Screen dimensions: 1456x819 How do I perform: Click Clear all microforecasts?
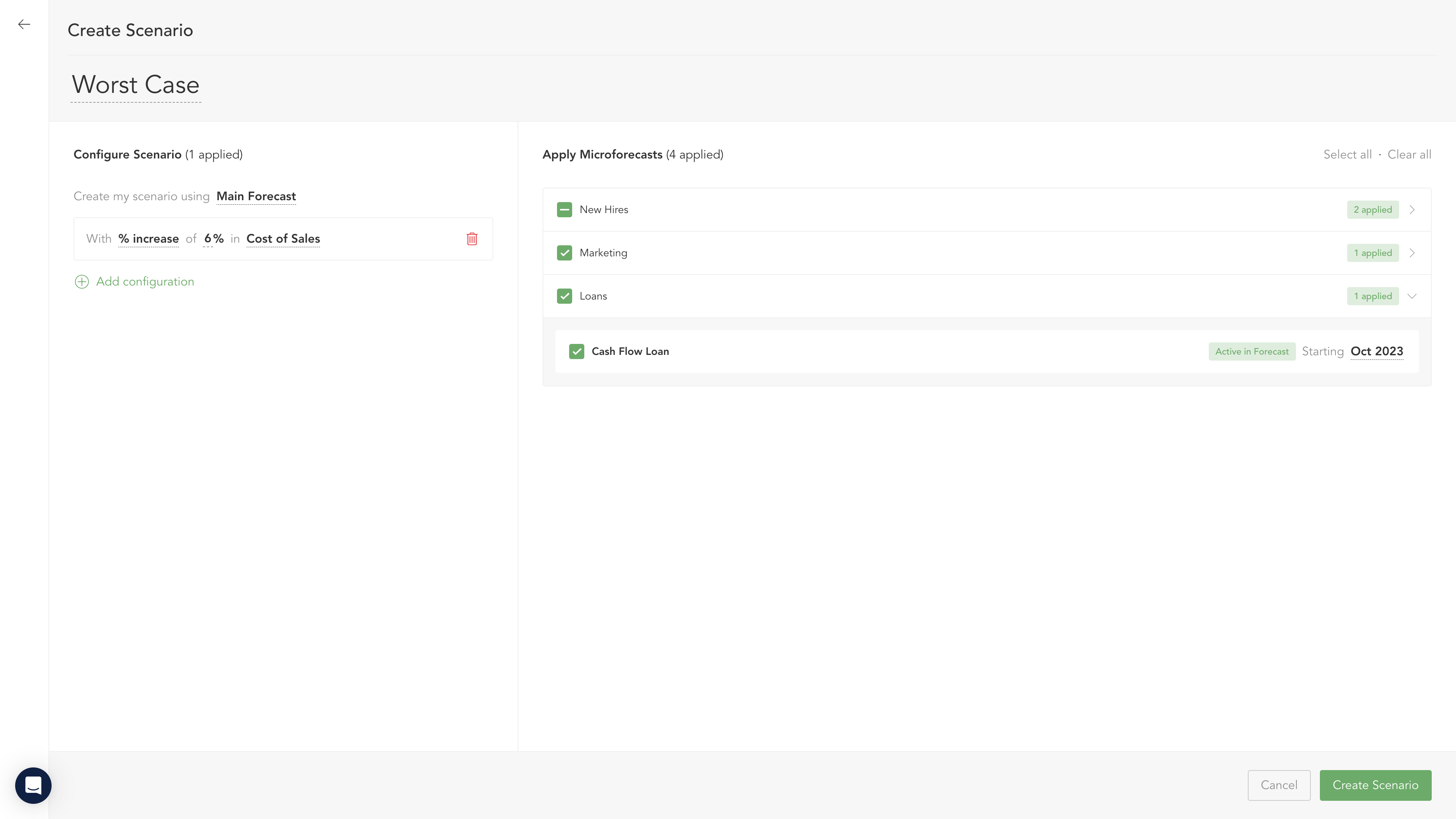coord(1409,154)
